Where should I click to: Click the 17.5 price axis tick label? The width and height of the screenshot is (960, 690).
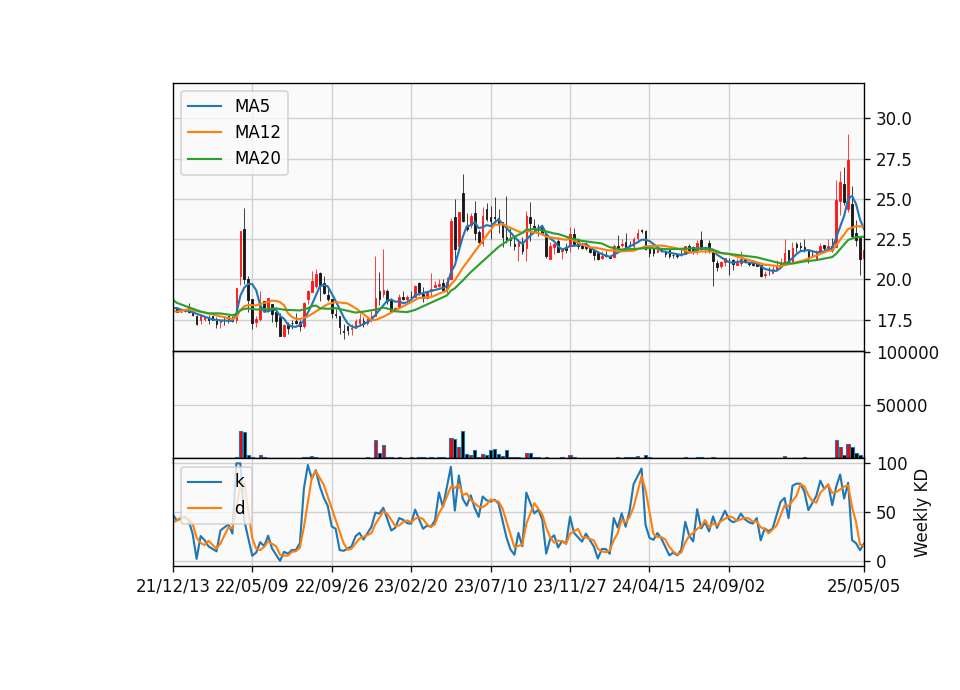click(x=893, y=321)
